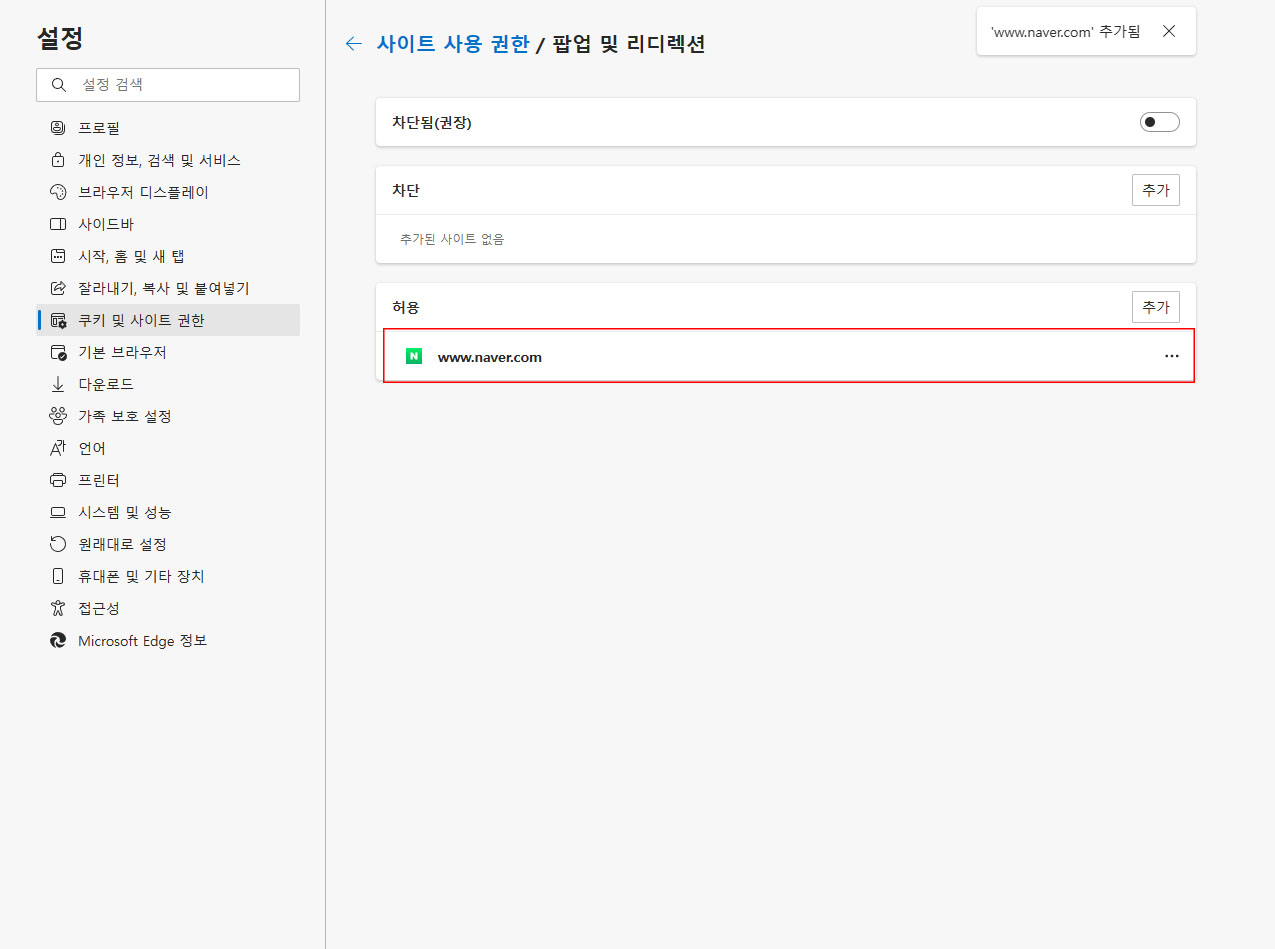Image resolution: width=1275 pixels, height=949 pixels.
Task: Click the 쿠키 및 사이트 권한 icon
Action: pyautogui.click(x=58, y=320)
